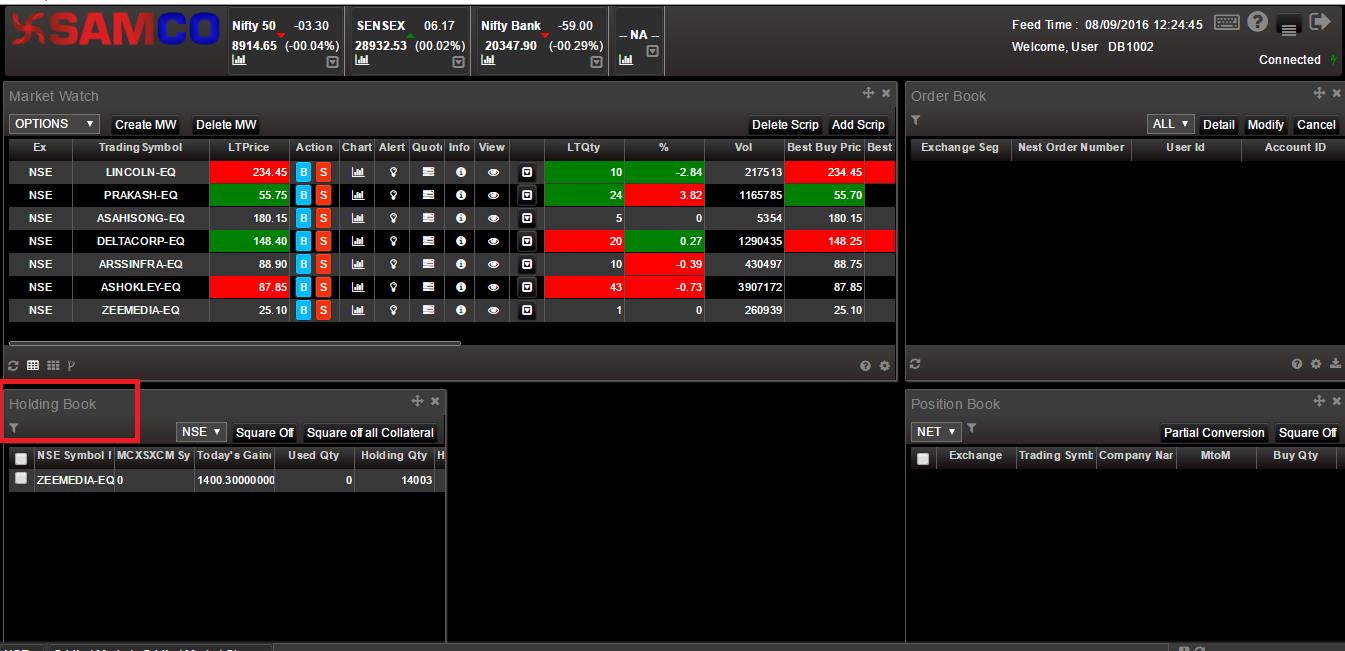
Task: Open the Order Book ALL filter dropdown
Action: click(x=1171, y=124)
